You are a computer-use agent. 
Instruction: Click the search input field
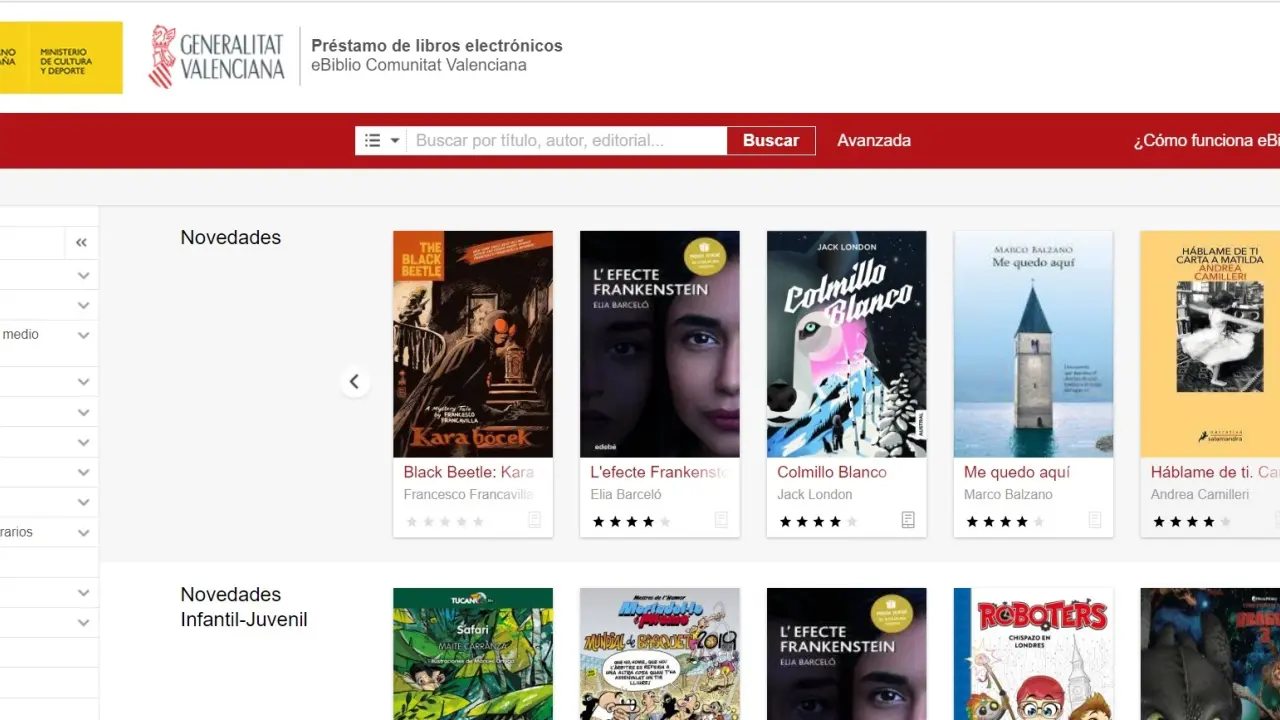(566, 141)
